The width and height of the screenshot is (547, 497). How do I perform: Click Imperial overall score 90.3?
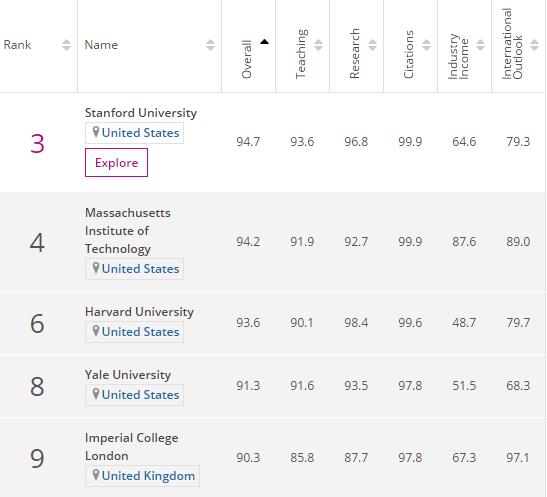pos(248,457)
